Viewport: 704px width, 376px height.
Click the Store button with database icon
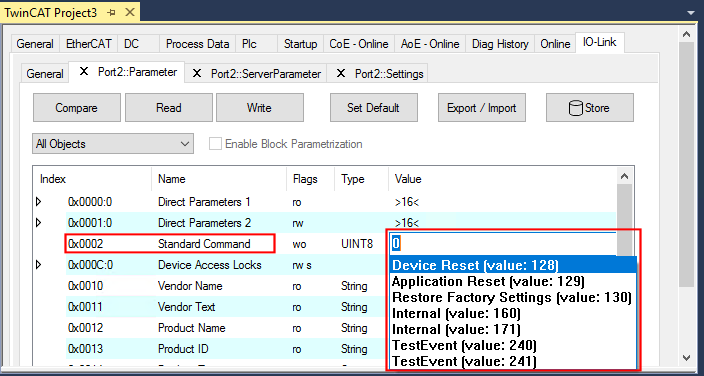click(590, 108)
